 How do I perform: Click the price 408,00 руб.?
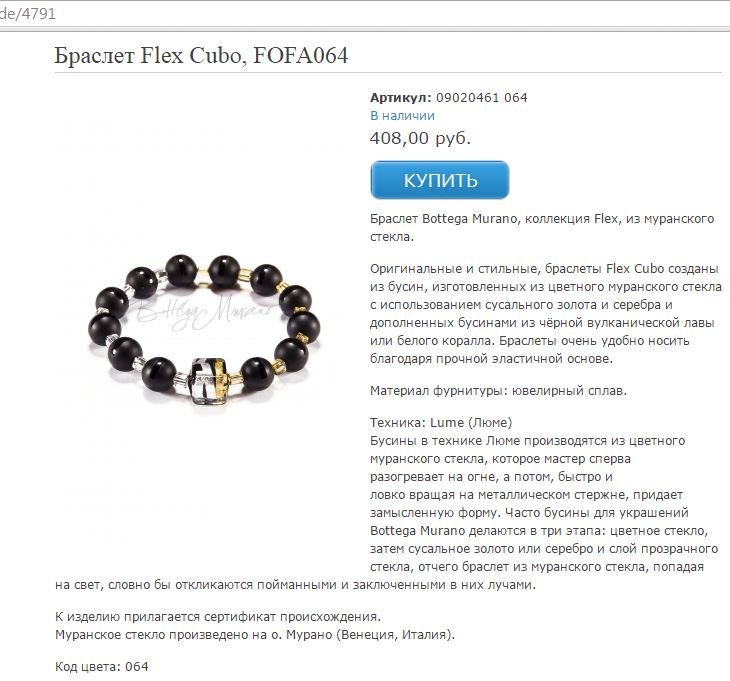pyautogui.click(x=420, y=138)
